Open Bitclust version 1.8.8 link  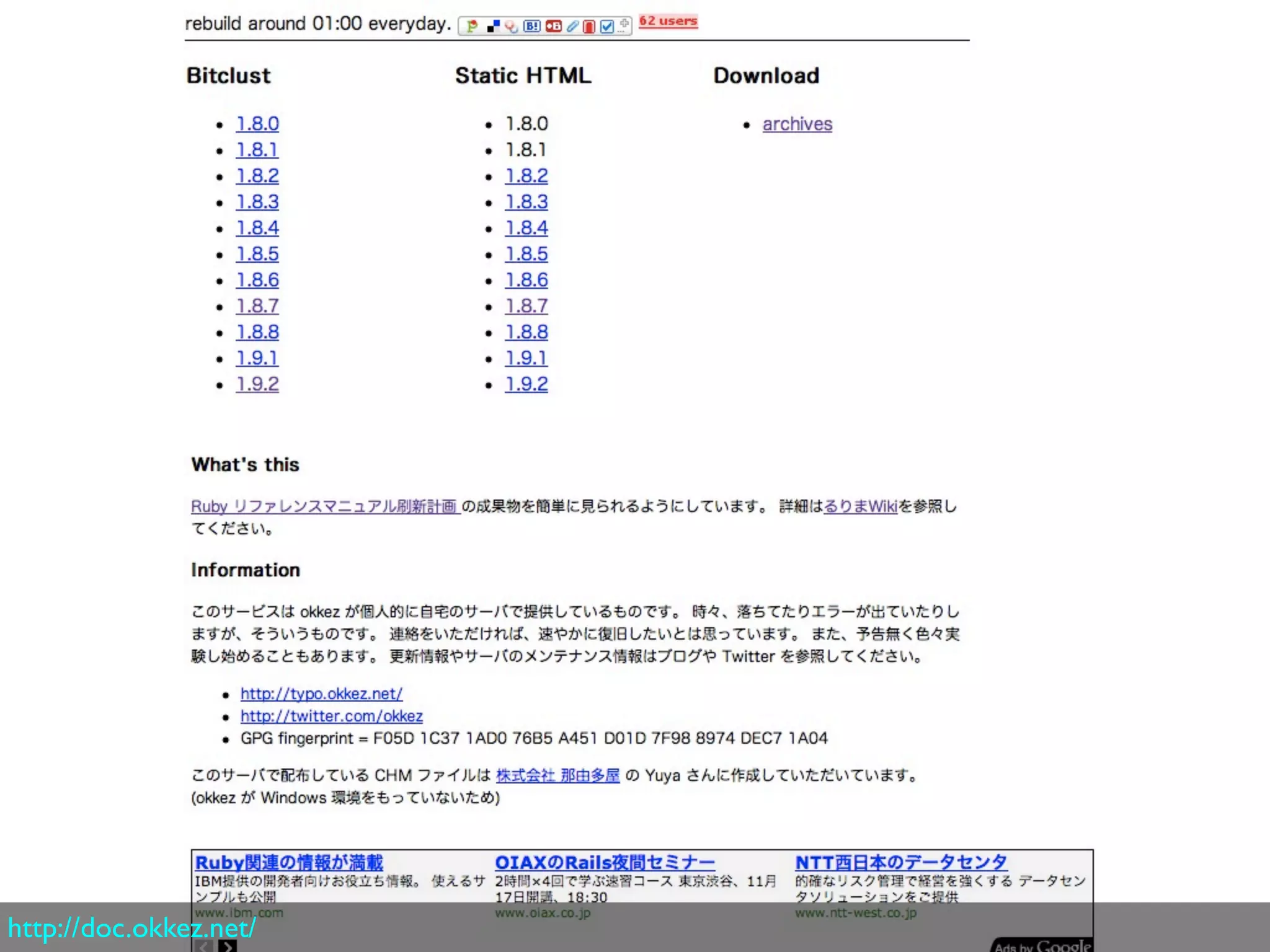click(257, 332)
